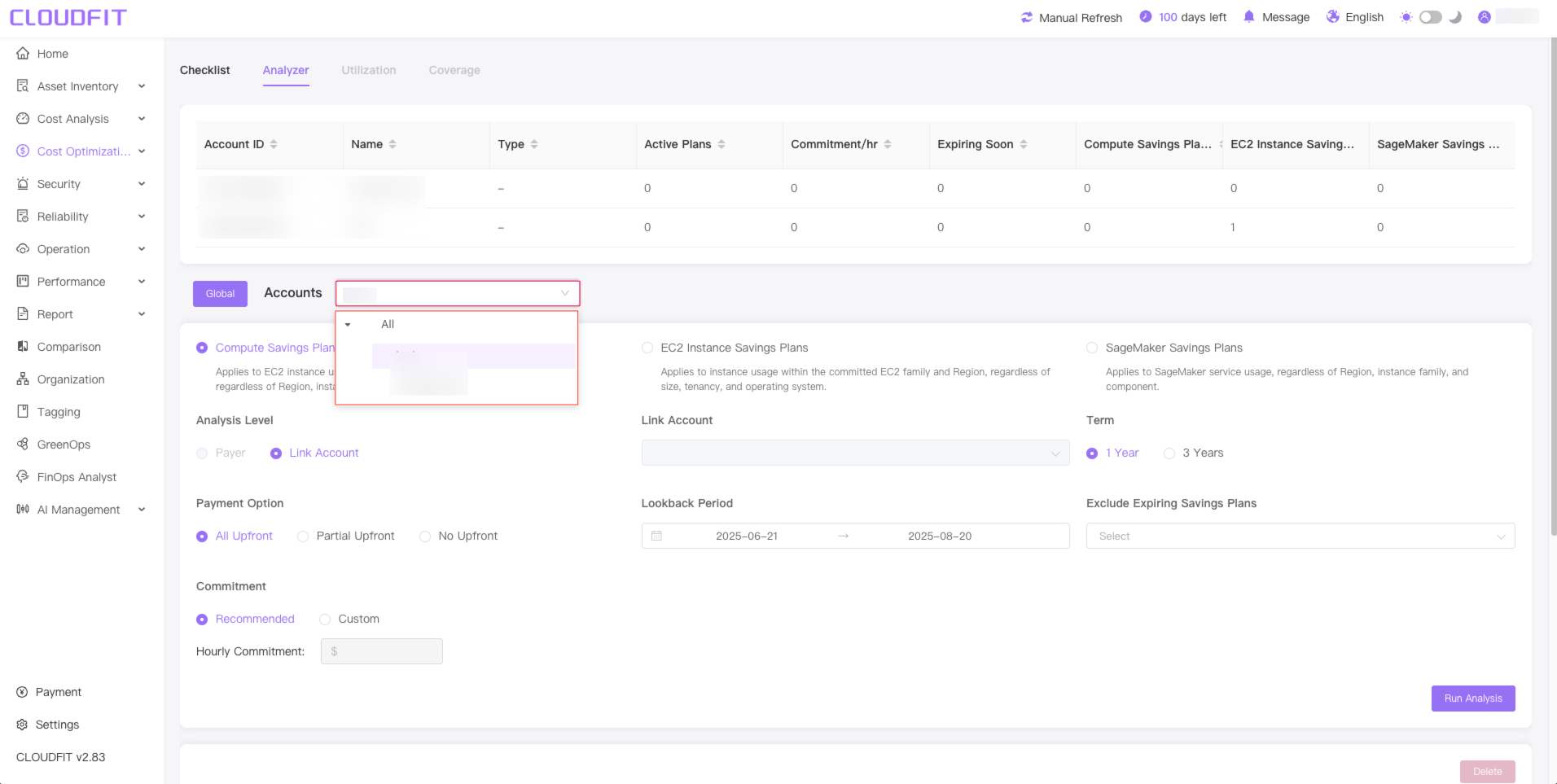This screenshot has height=784, width=1557.
Task: Open Security via its alarm icon
Action: 23,184
